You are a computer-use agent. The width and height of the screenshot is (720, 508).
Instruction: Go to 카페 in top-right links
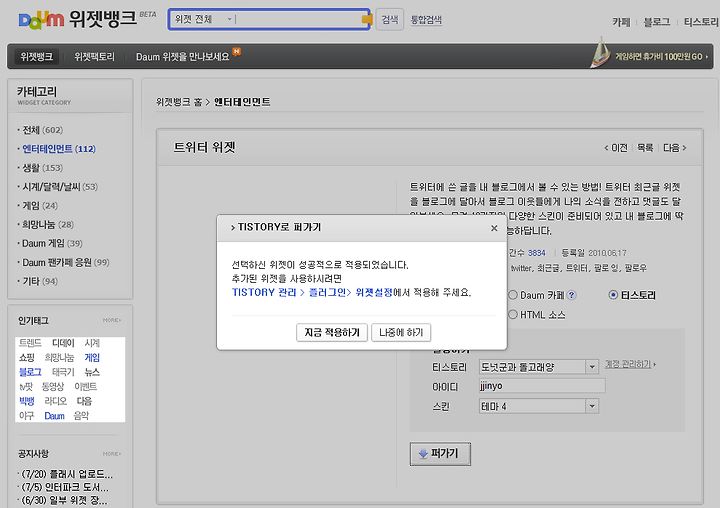tap(621, 22)
